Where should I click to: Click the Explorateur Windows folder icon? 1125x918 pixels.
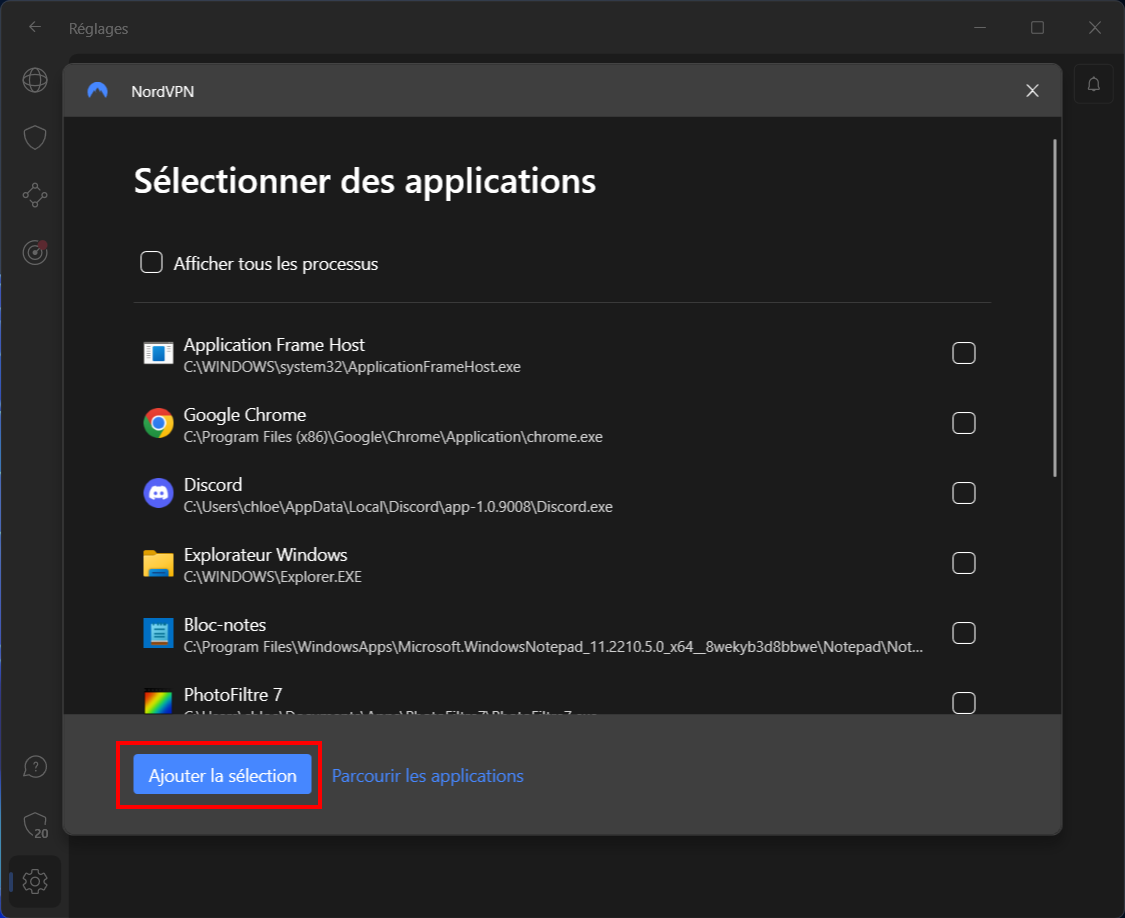(x=158, y=563)
